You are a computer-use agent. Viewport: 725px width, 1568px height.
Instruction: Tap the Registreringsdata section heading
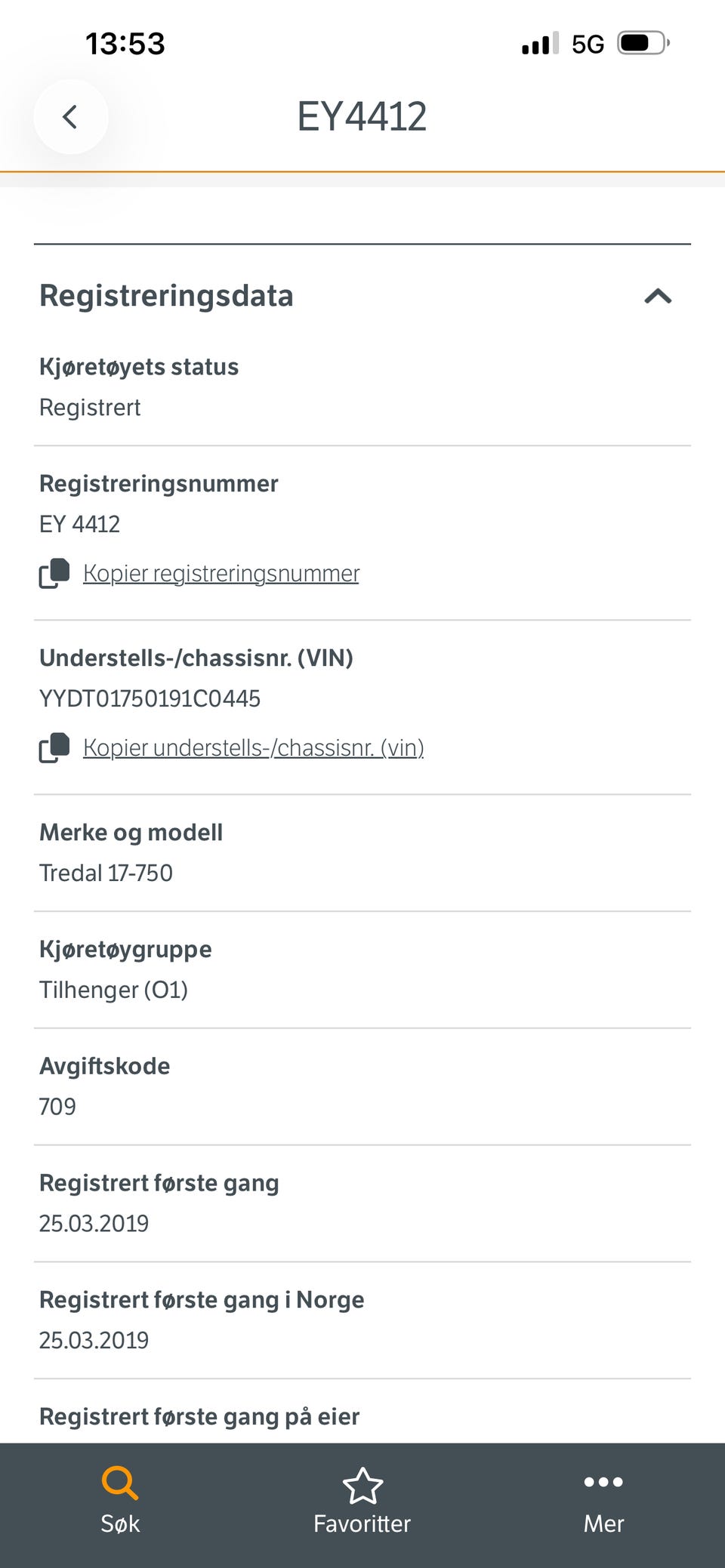point(166,296)
